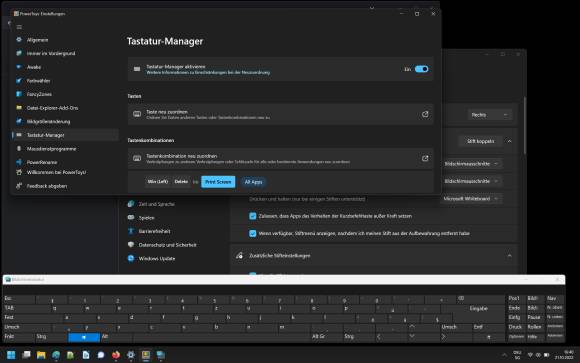
Task: Click the Eingabe key on on-screen keyboard
Action: pos(478,309)
